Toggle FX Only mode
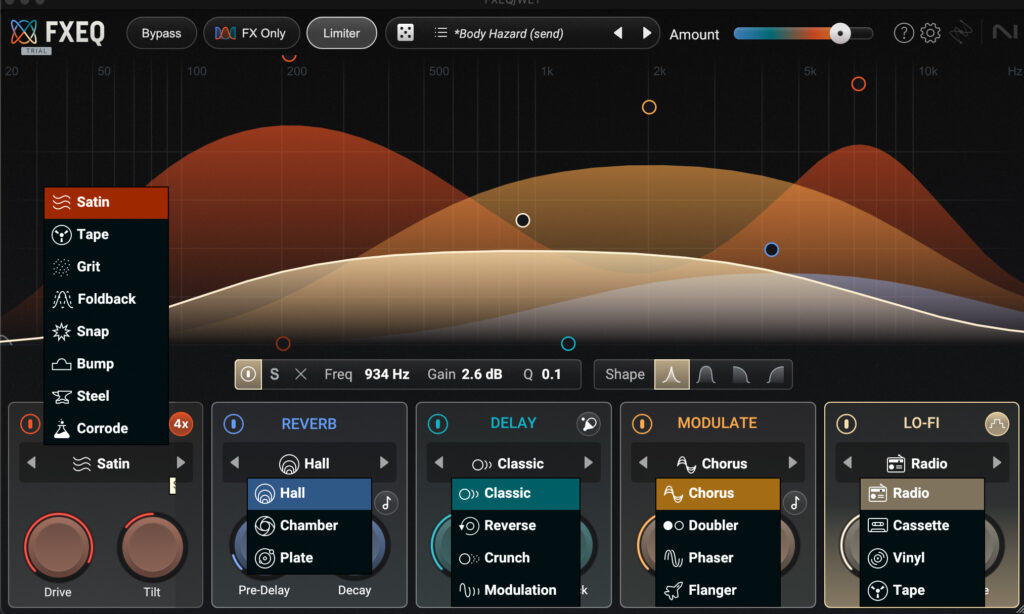The width and height of the screenshot is (1024, 614). 251,33
